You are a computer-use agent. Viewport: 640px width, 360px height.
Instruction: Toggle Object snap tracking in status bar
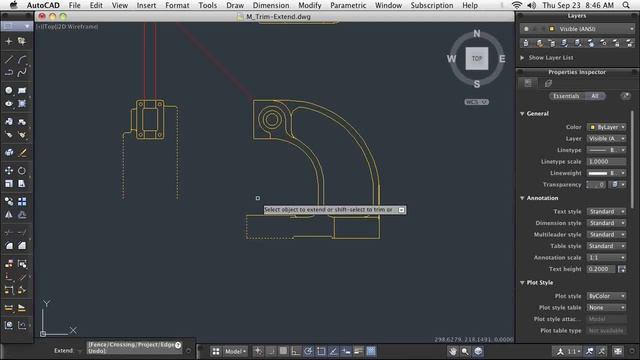(x=333, y=351)
